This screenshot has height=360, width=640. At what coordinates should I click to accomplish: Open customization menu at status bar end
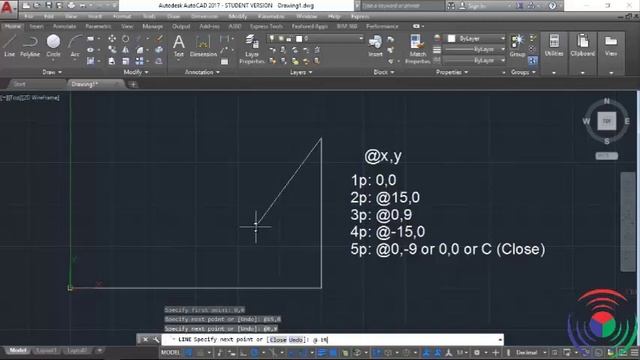pos(635,352)
